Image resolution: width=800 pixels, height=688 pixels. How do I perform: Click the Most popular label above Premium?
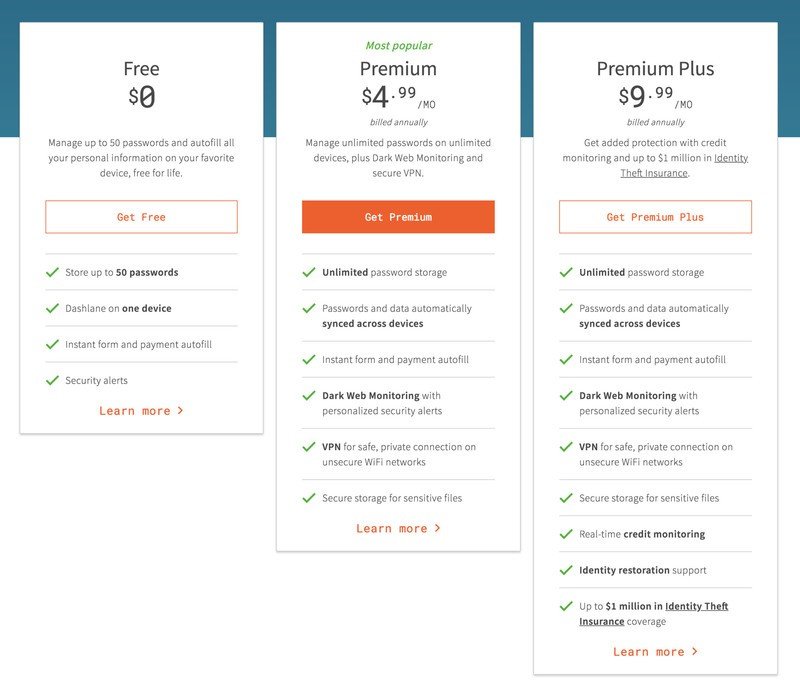pyautogui.click(x=398, y=45)
